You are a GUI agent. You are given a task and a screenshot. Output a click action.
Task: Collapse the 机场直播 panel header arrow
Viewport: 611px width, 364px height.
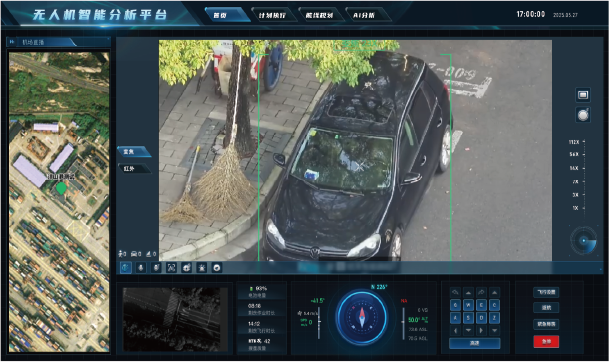(12, 42)
